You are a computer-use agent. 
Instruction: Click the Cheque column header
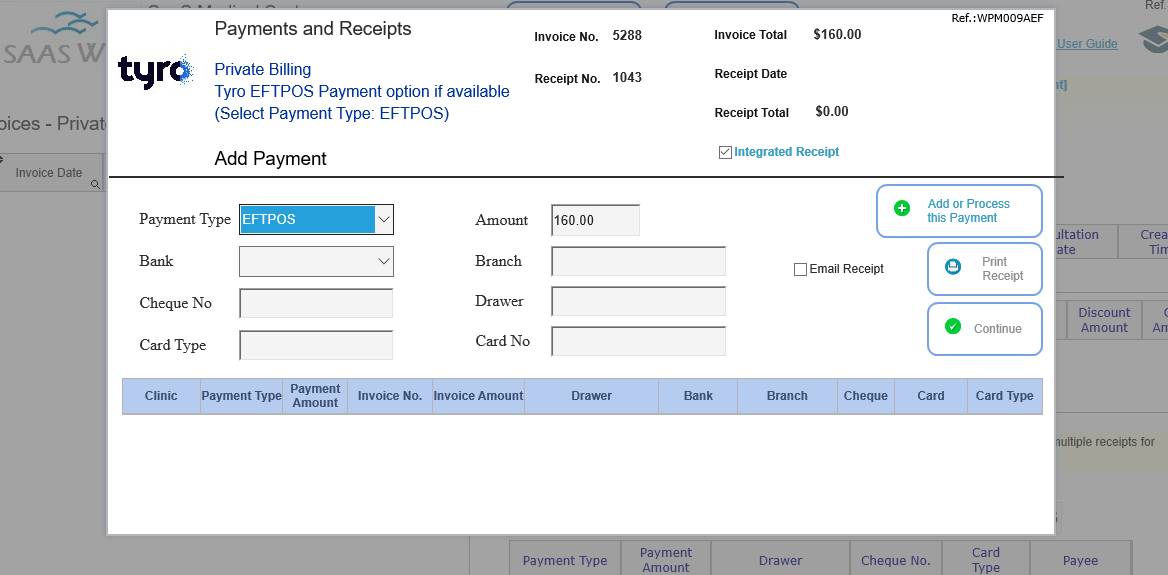(x=866, y=396)
